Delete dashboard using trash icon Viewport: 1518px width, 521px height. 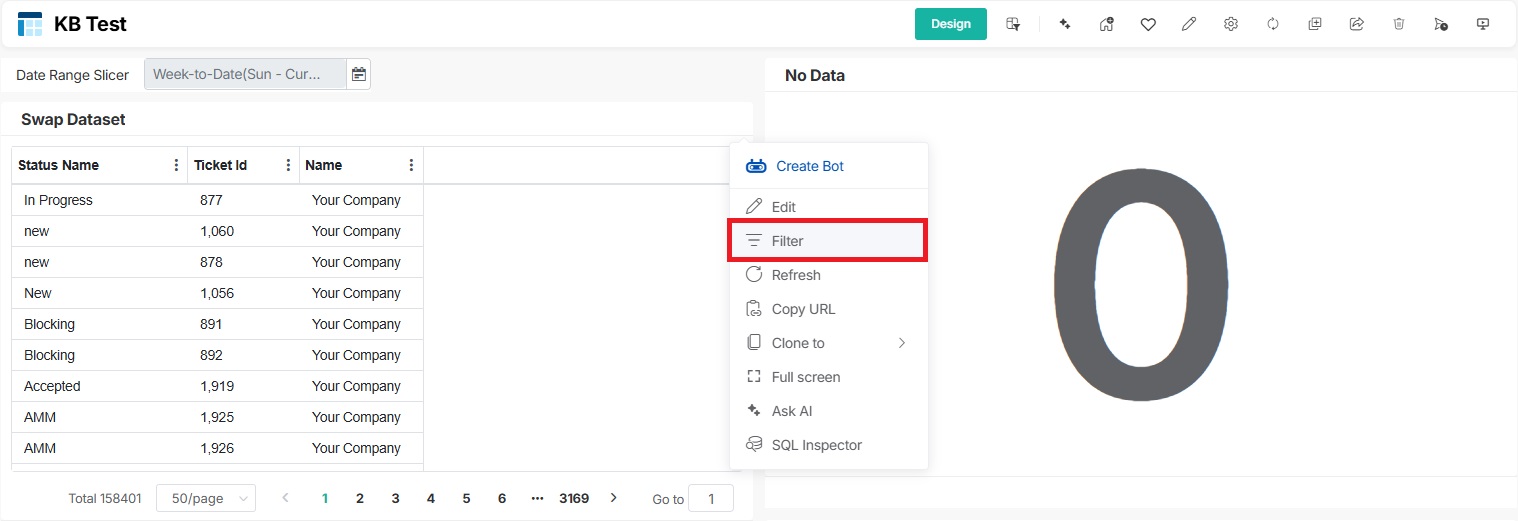[x=1399, y=24]
